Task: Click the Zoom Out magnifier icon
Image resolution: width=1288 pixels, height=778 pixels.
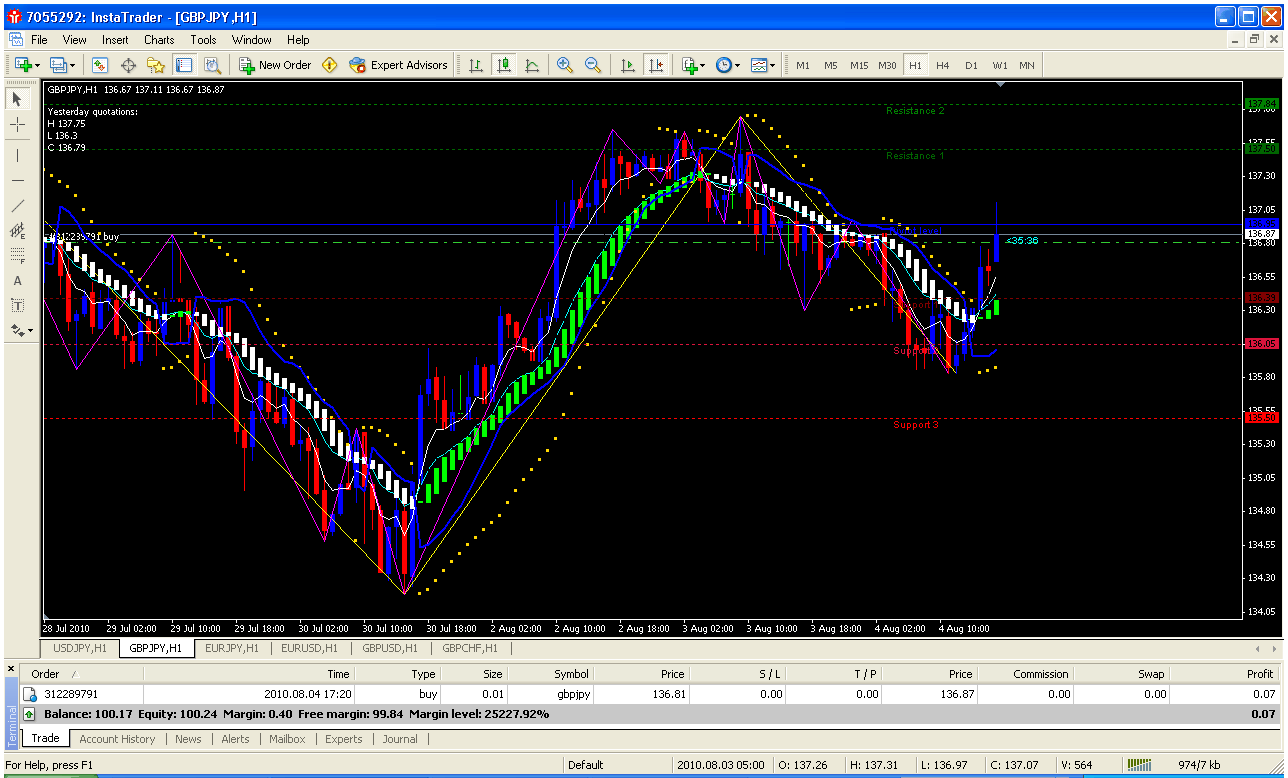Action: click(x=593, y=65)
